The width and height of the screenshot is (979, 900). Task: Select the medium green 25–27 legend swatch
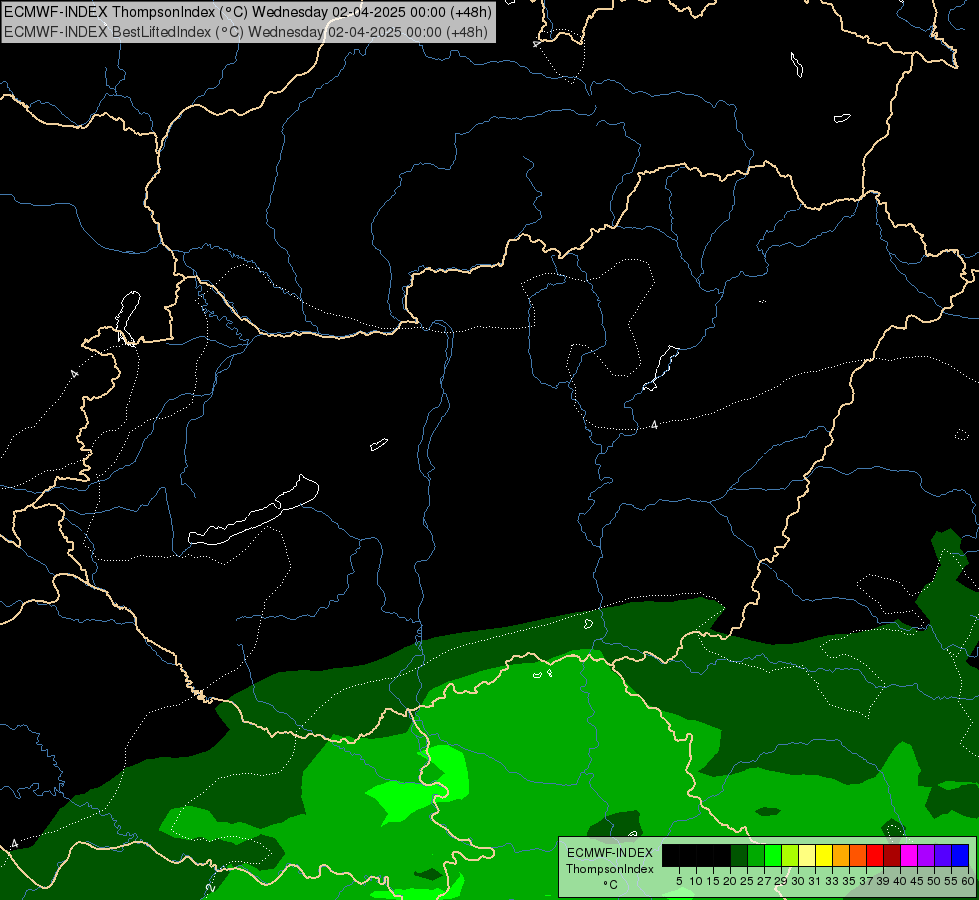[756, 855]
